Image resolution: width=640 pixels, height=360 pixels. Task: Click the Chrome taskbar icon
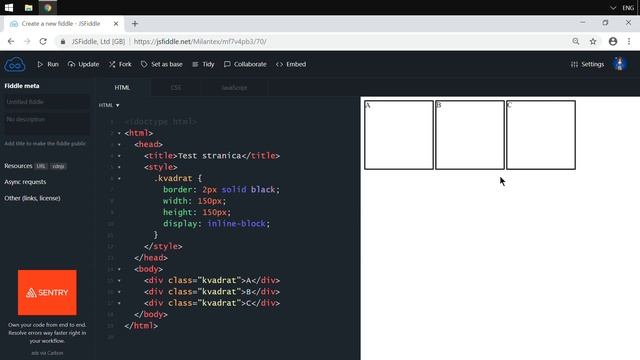(x=48, y=7)
